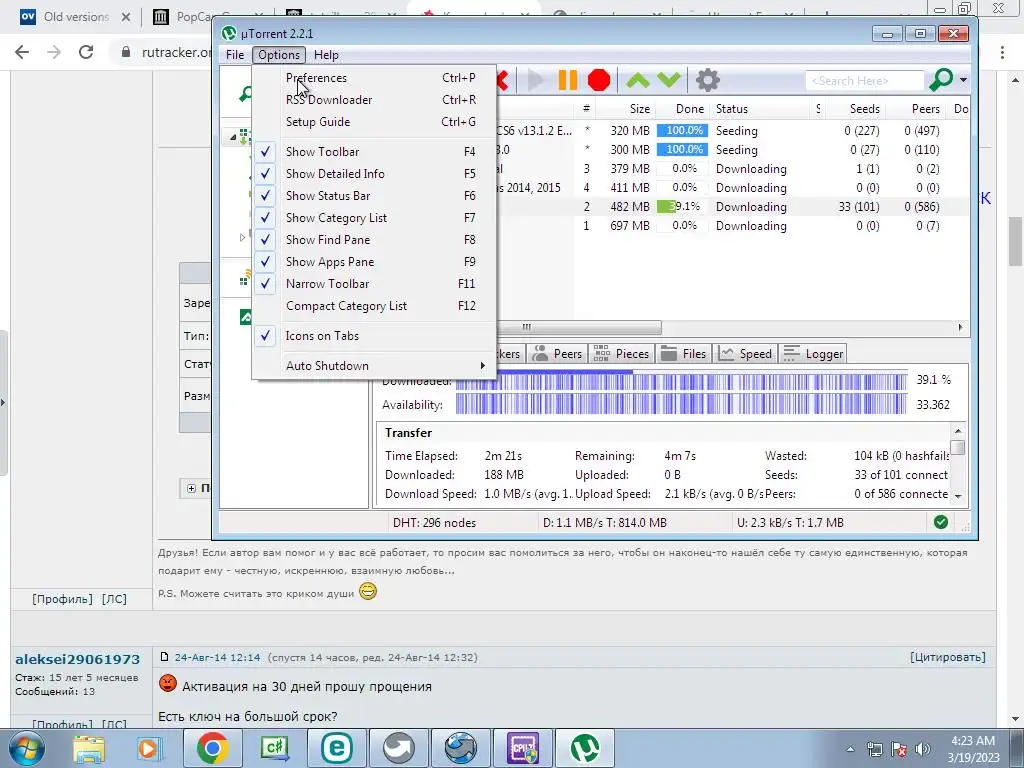Screen dimensions: 1024x768
Task: Click the green magnifier search icon
Action: pos(941,80)
